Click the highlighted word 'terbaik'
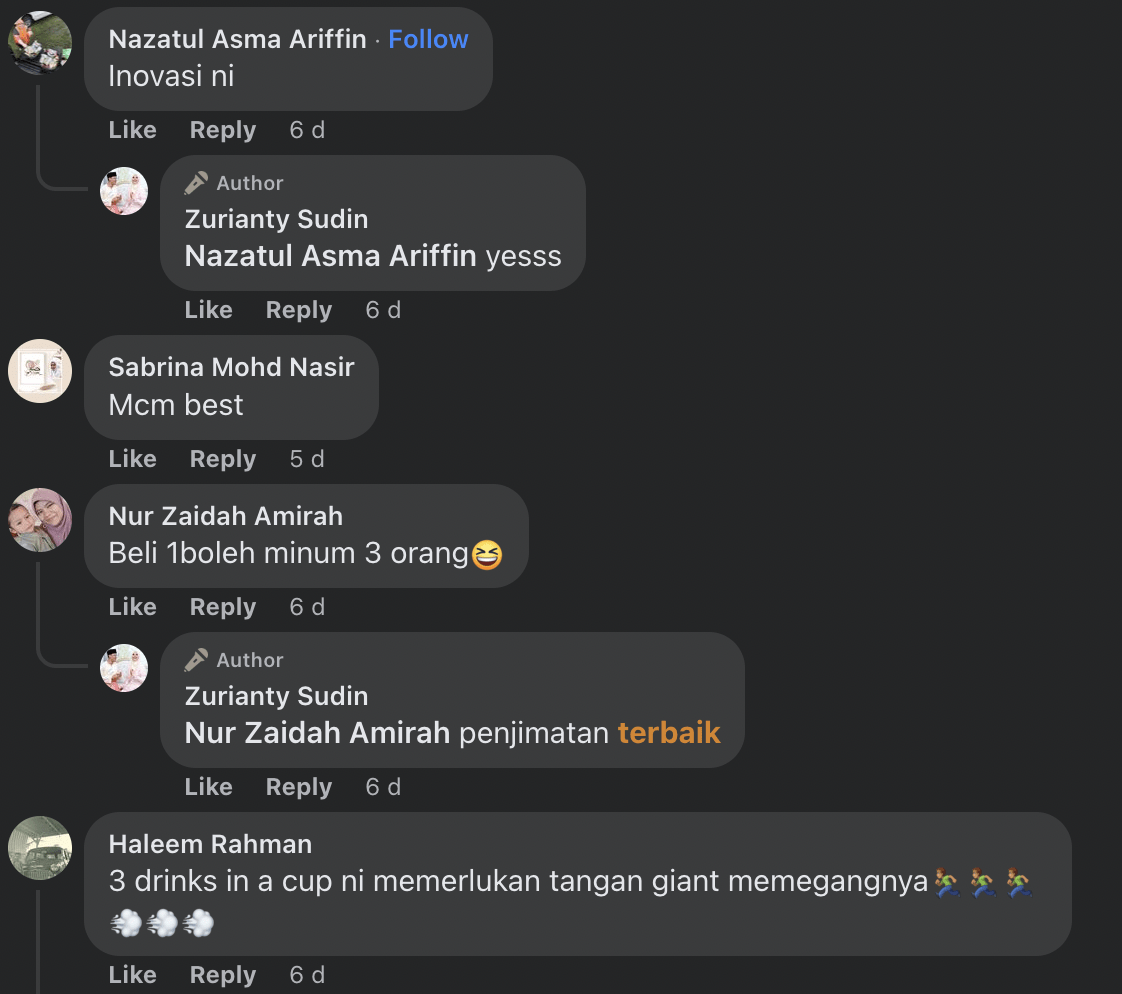This screenshot has width=1122, height=994. coord(669,733)
